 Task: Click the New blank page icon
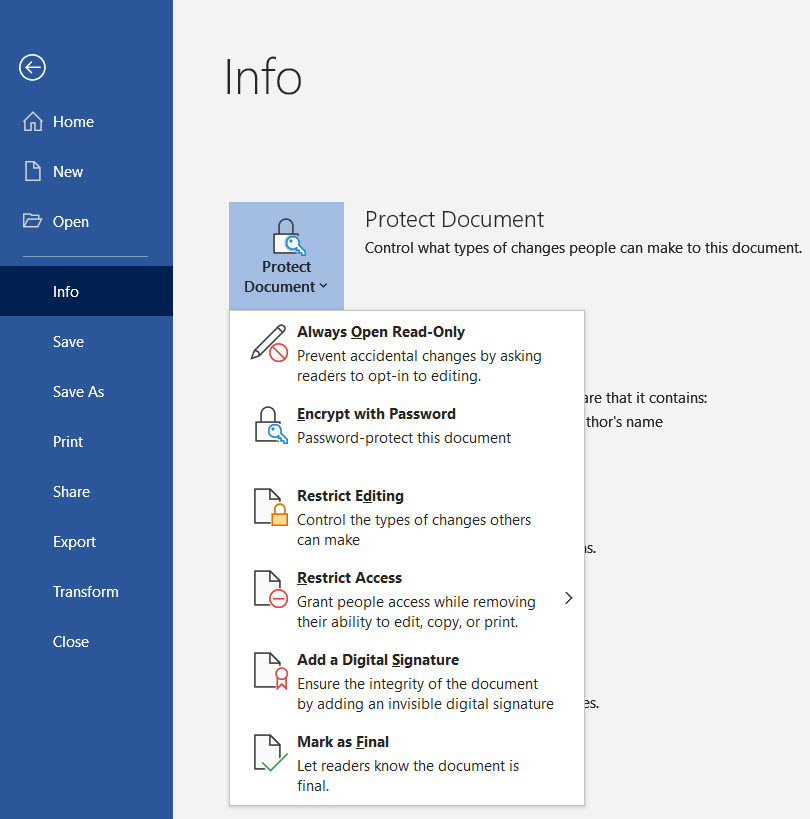32,171
